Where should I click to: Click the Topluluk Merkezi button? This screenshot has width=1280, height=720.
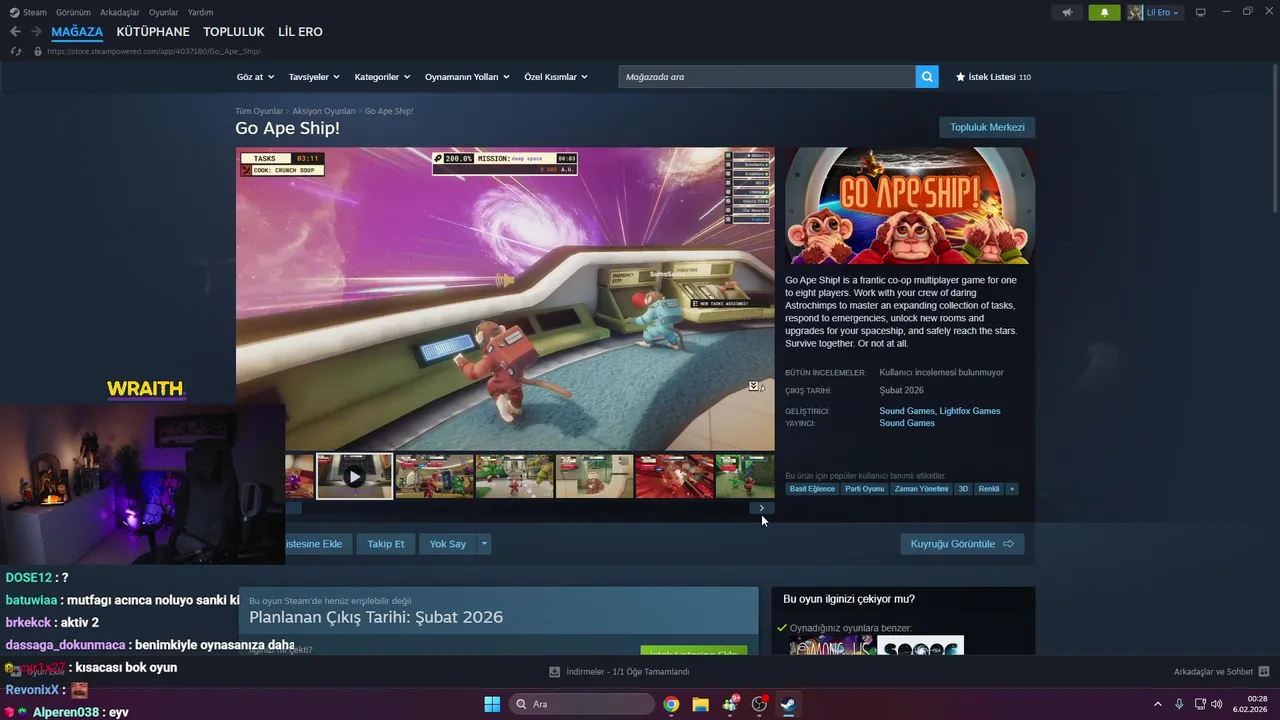pos(987,127)
